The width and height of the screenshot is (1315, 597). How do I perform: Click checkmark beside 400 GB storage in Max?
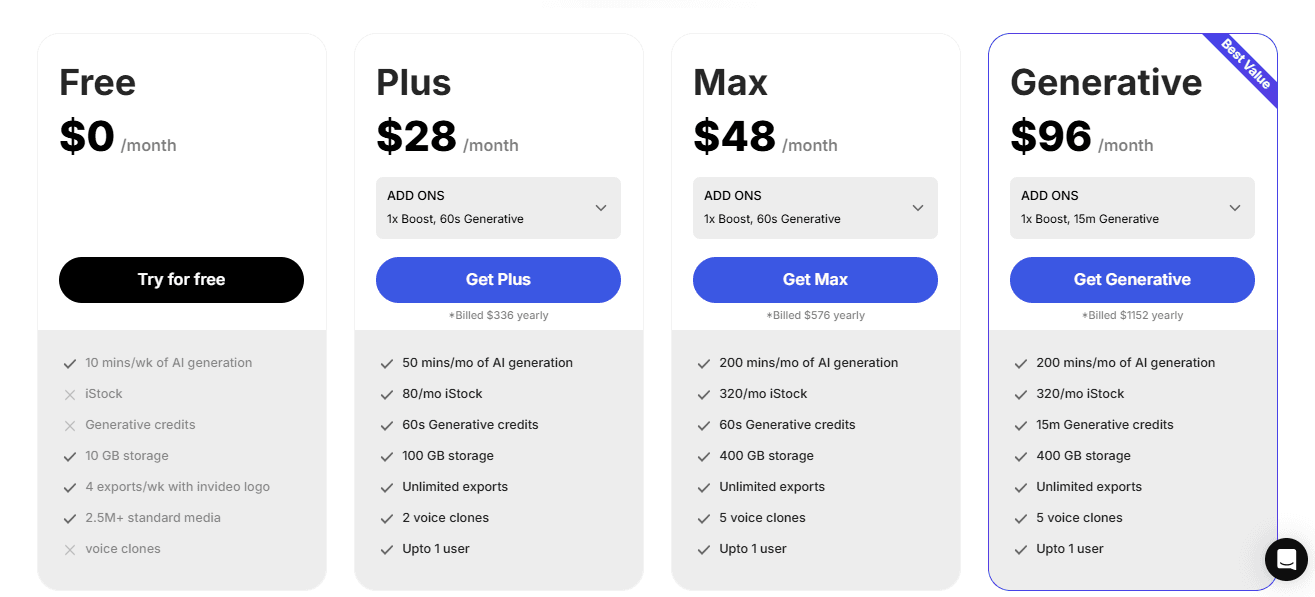coord(704,455)
